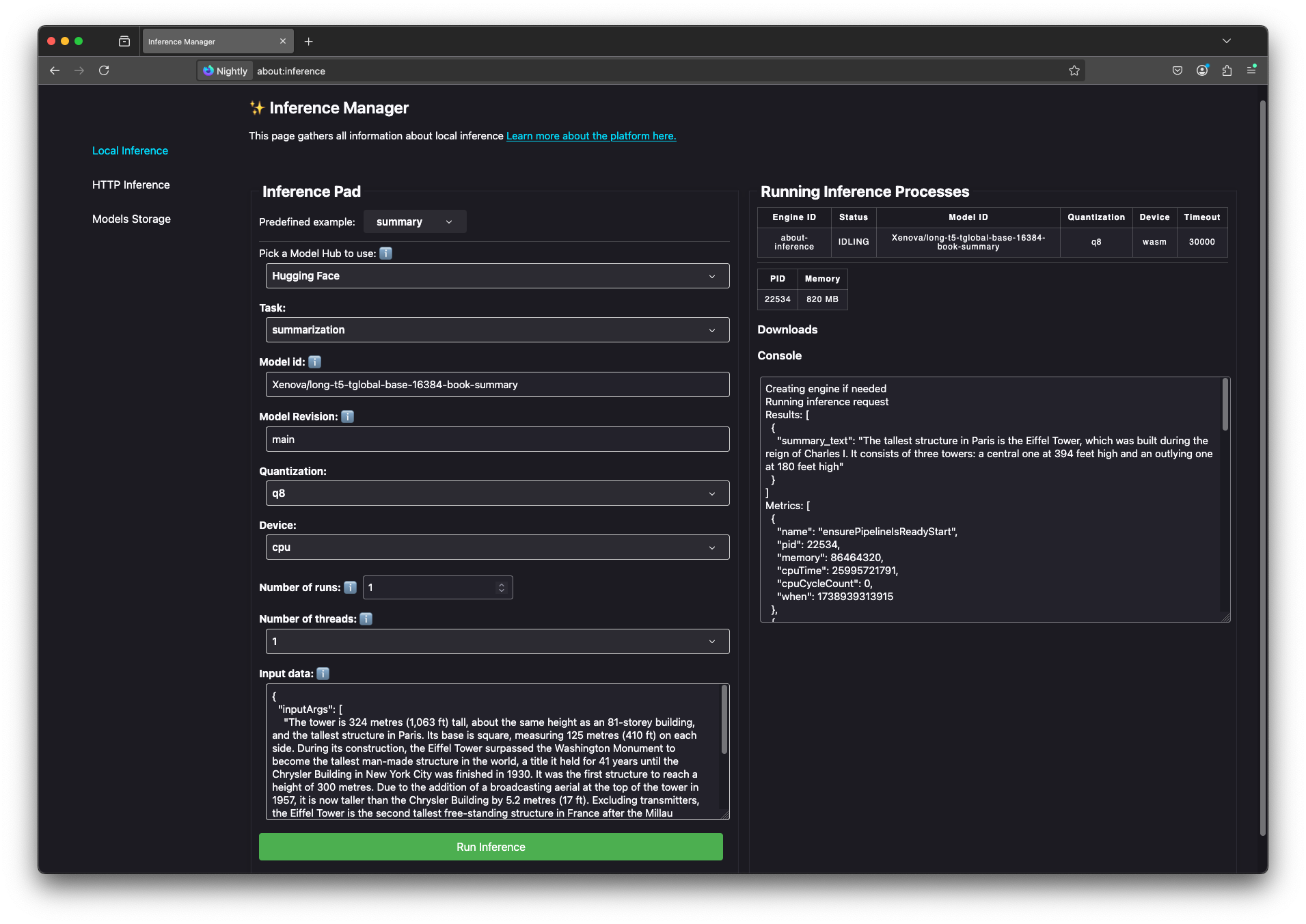Click the 820 MB memory cell
Screen dimensions: 1306x924
[822, 299]
